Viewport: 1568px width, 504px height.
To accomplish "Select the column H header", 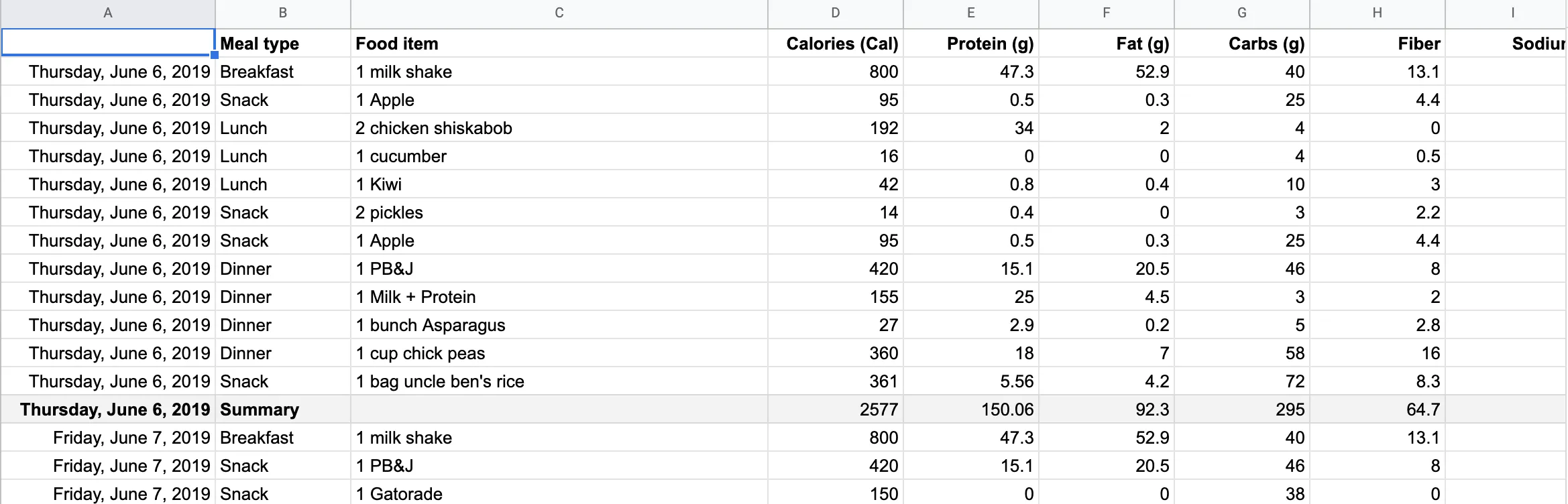I will [x=1377, y=13].
